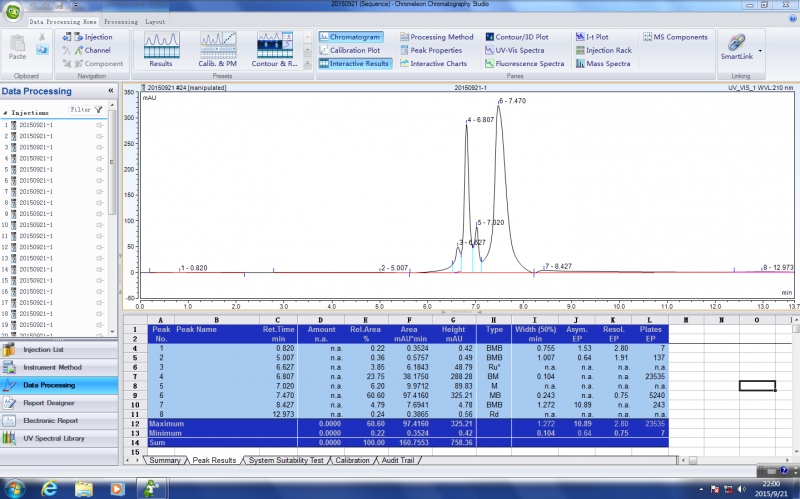Enable the Calibration Plot pane
The width and height of the screenshot is (800, 499).
tap(354, 50)
